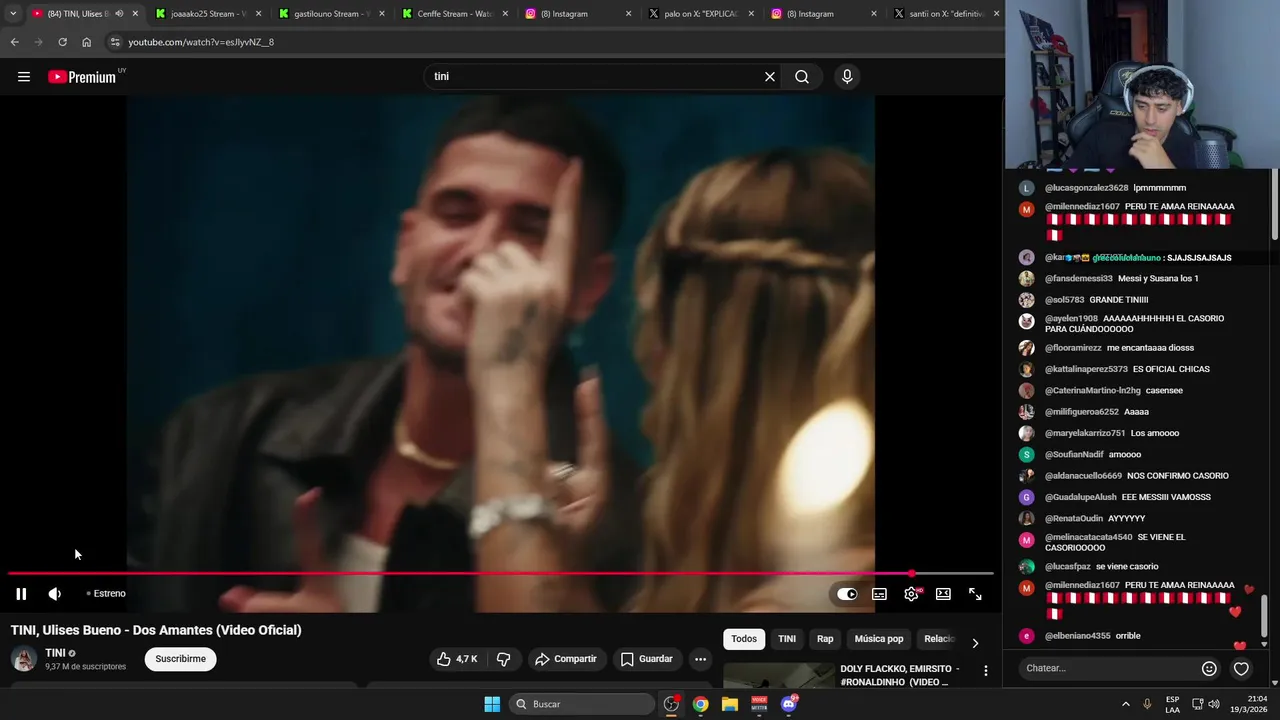The width and height of the screenshot is (1280, 720).
Task: Show more filter chips with arrow
Action: pos(975,643)
